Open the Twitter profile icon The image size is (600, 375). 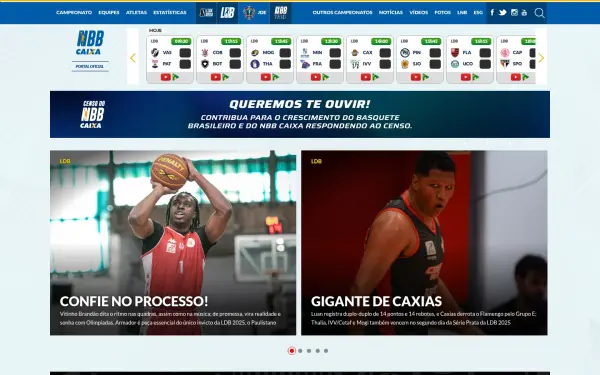click(502, 13)
